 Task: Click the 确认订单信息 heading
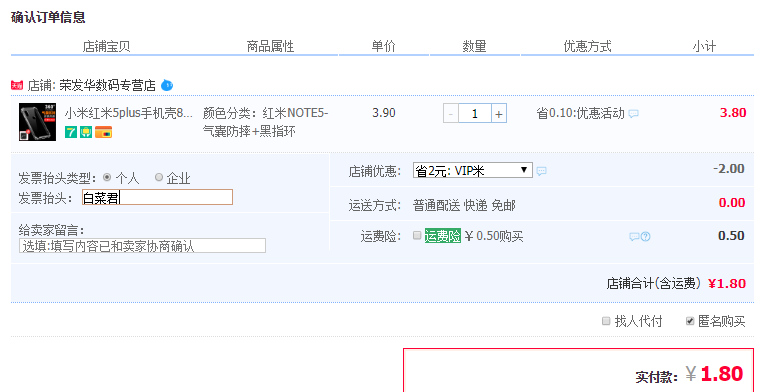click(x=48, y=18)
